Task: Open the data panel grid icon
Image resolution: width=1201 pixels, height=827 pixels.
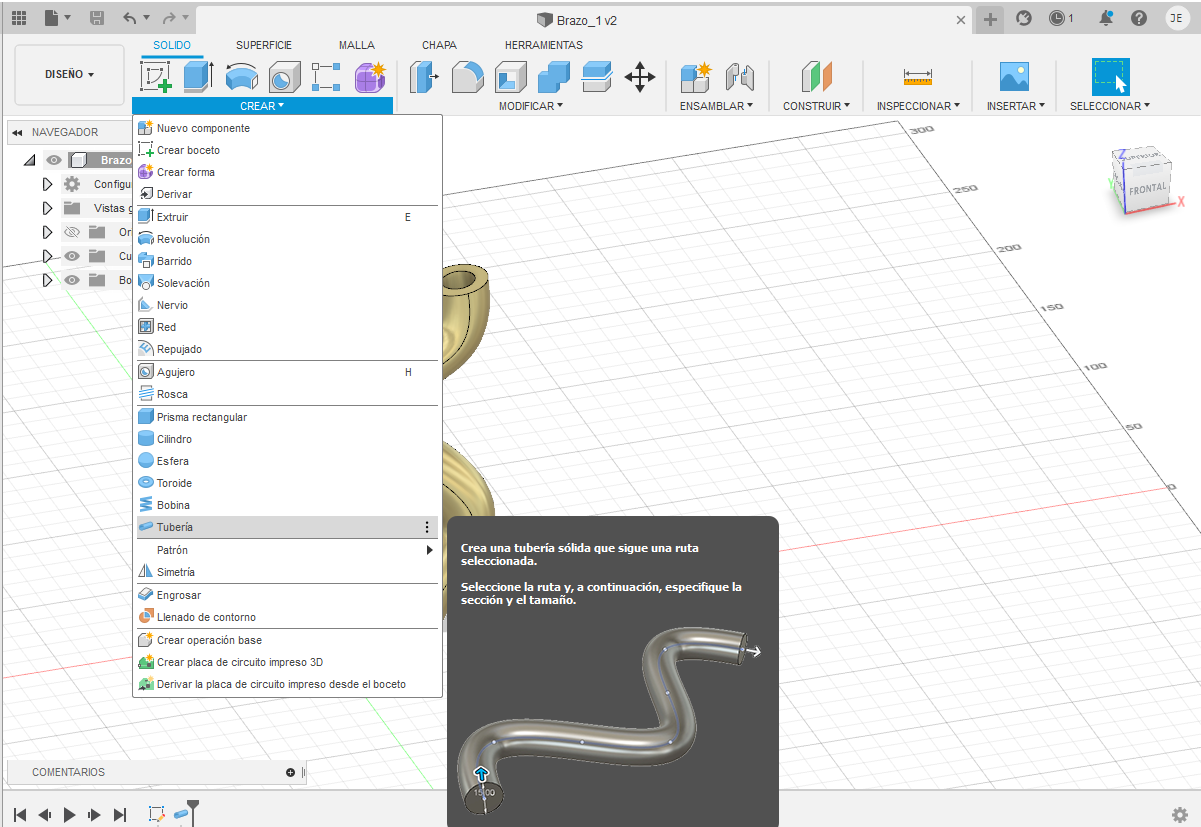Action: tap(19, 18)
